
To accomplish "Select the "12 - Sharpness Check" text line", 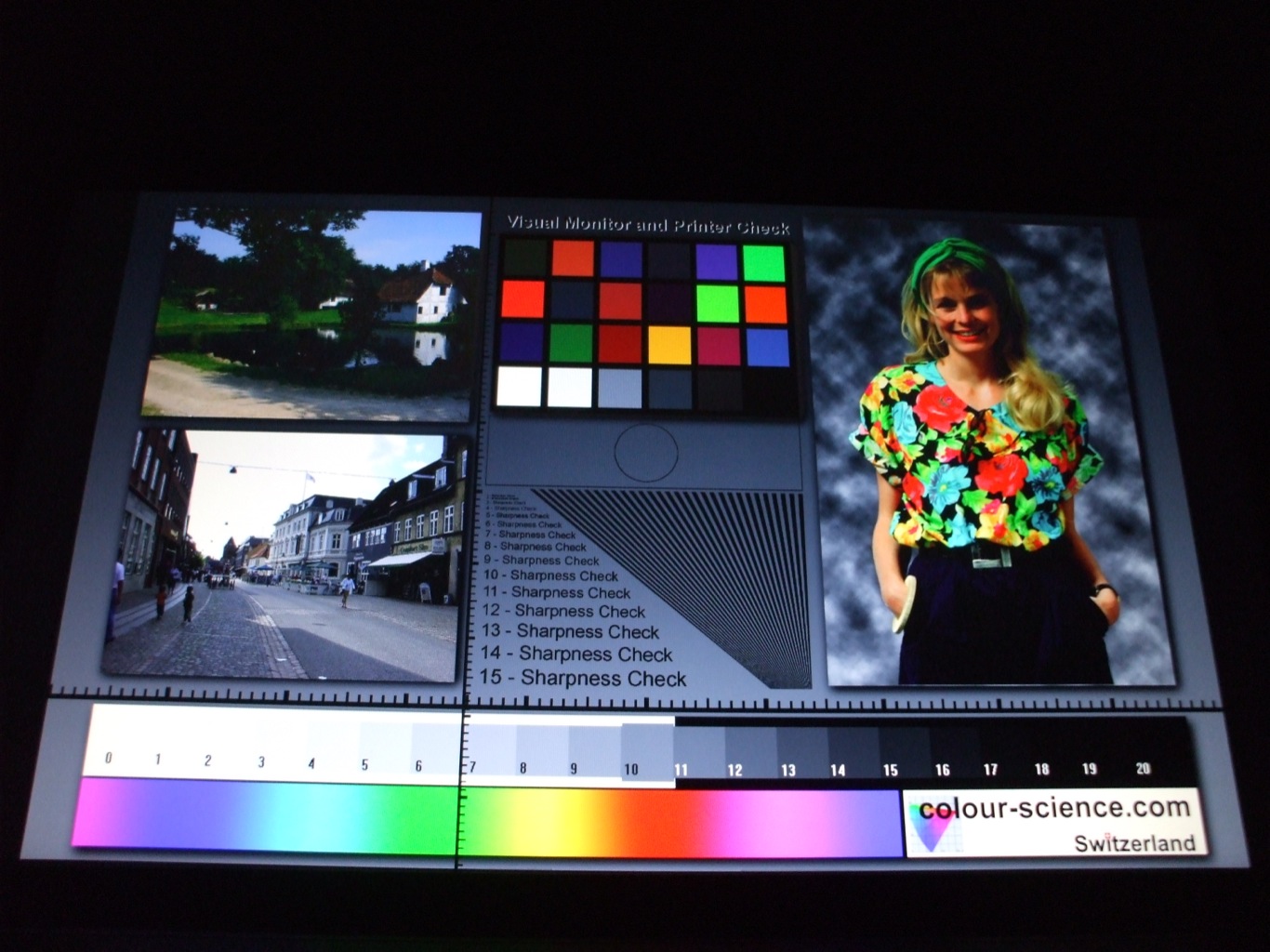I will (563, 611).
